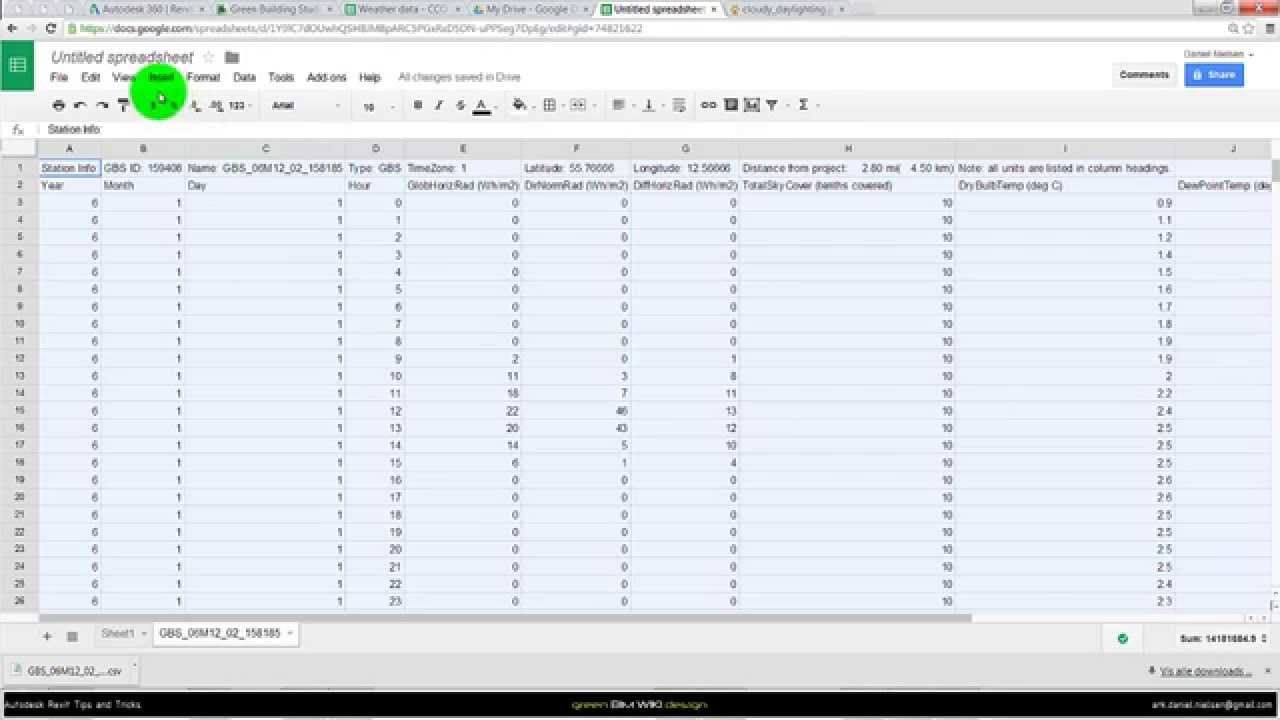The width and height of the screenshot is (1280, 720).
Task: Click the Print icon in toolbar
Action: pyautogui.click(x=58, y=105)
